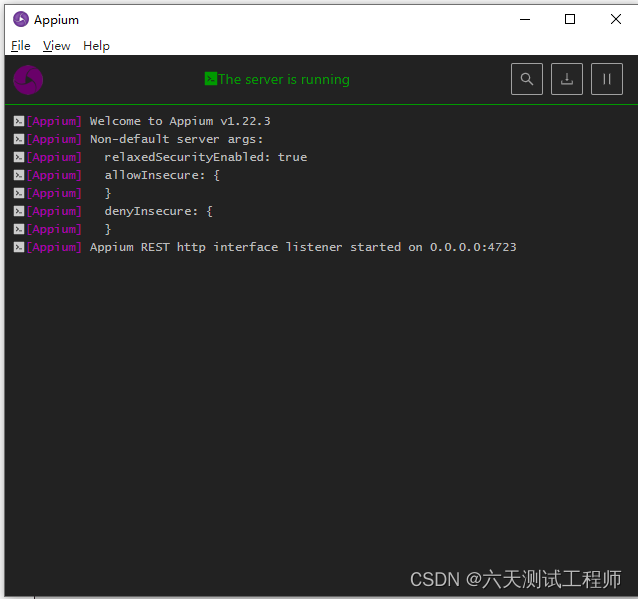The height and width of the screenshot is (599, 638).
Task: Minimize the Appium window
Action: pyautogui.click(x=525, y=19)
